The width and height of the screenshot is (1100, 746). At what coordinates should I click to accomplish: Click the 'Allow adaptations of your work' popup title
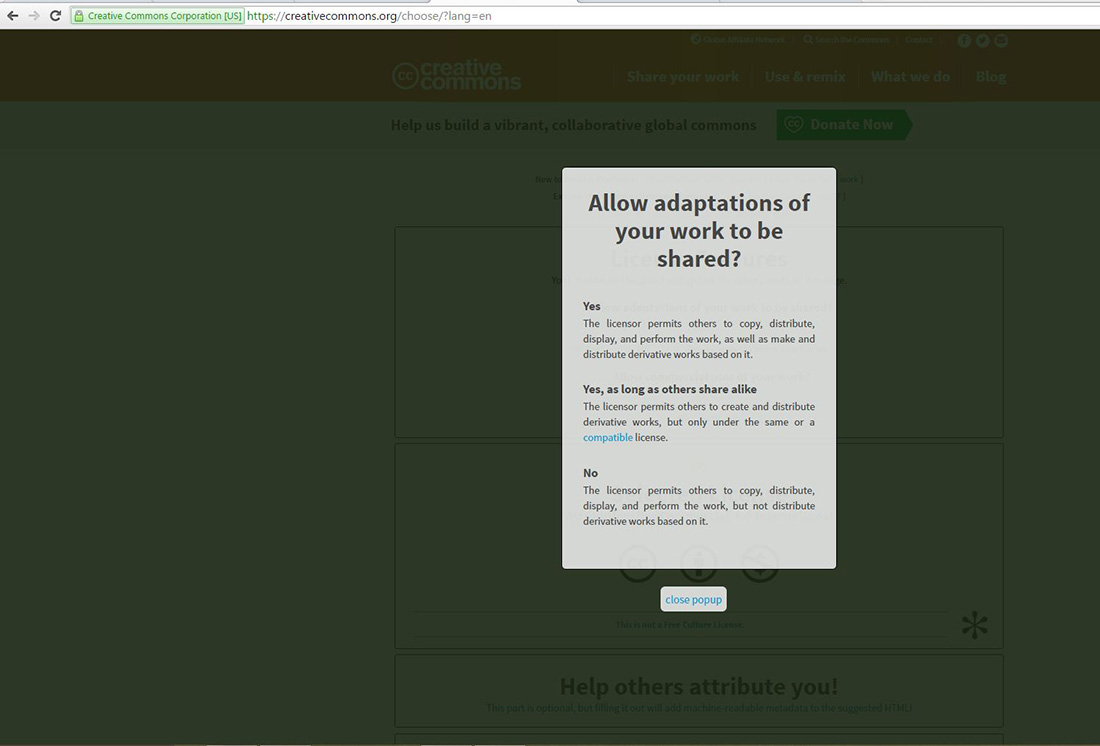point(699,231)
